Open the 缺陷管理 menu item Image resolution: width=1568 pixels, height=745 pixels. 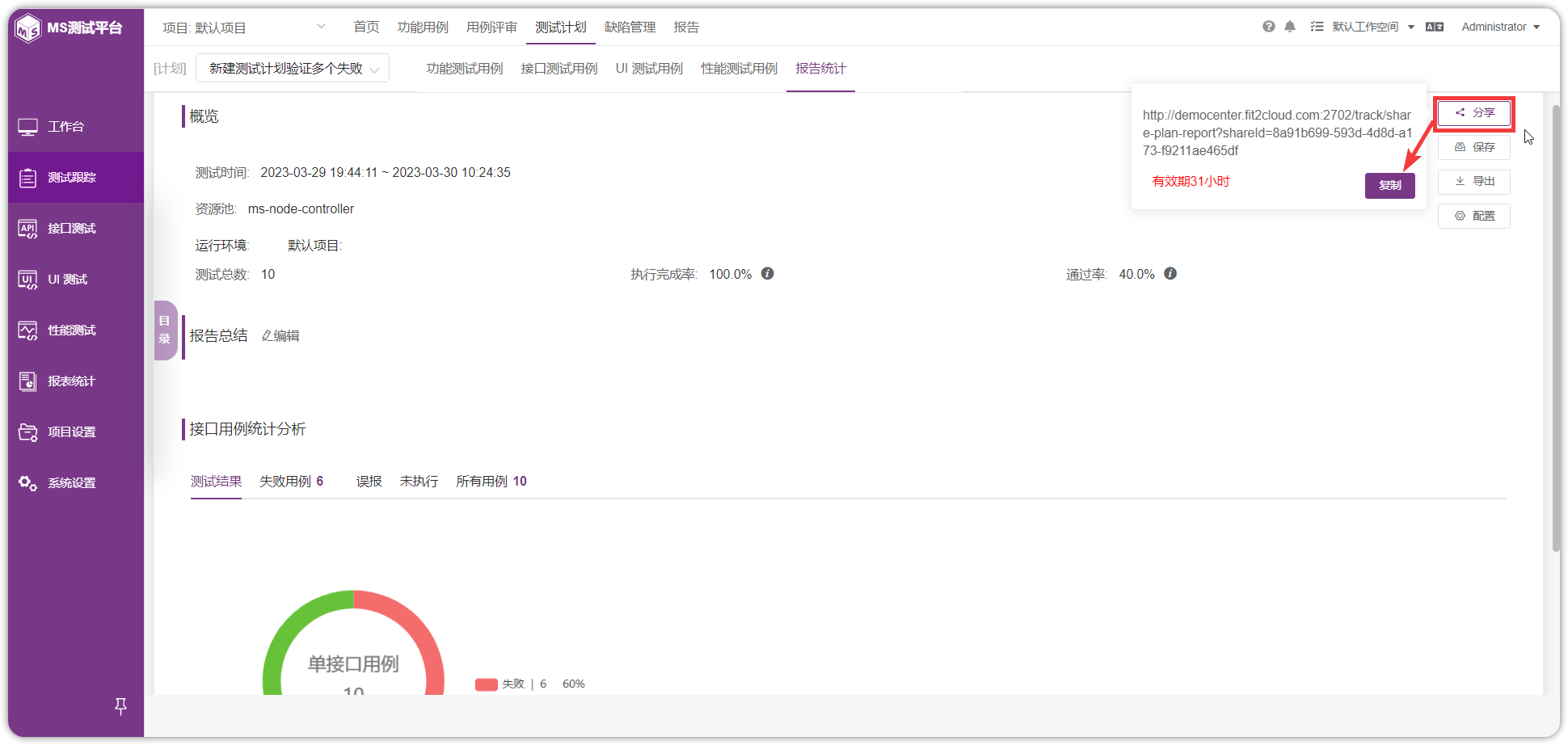tap(630, 27)
